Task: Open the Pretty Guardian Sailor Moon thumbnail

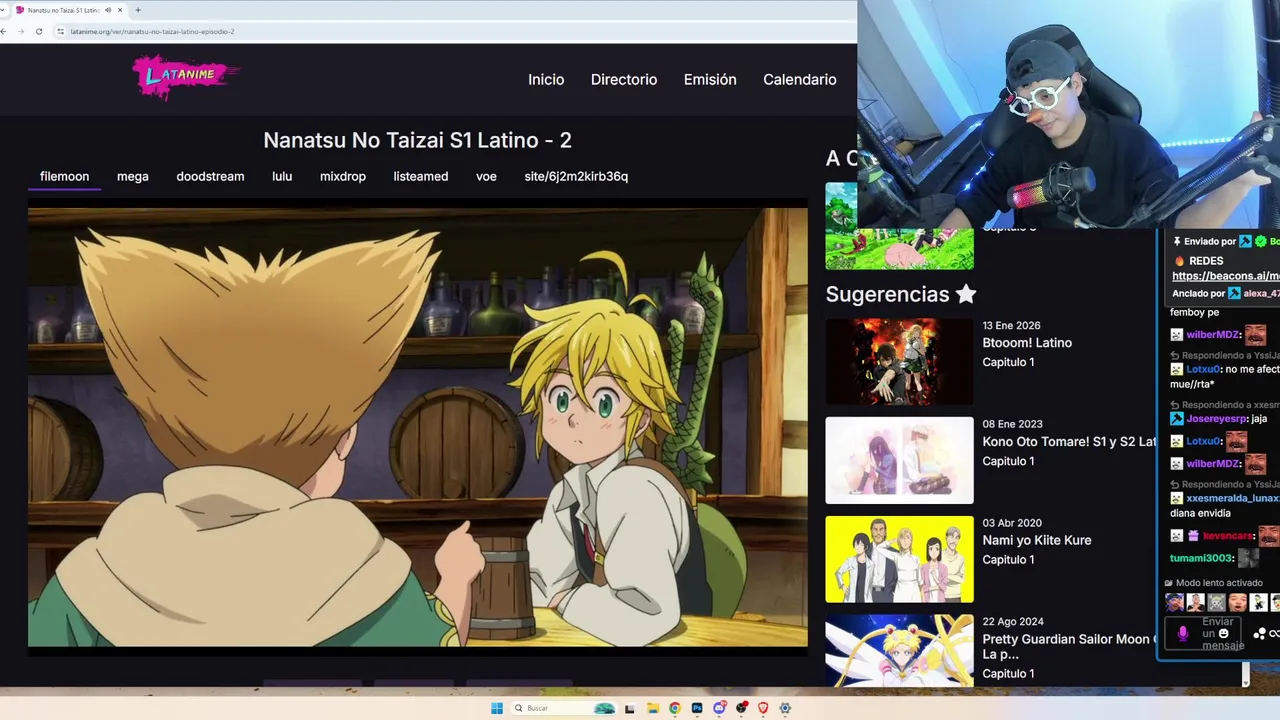Action: click(899, 650)
